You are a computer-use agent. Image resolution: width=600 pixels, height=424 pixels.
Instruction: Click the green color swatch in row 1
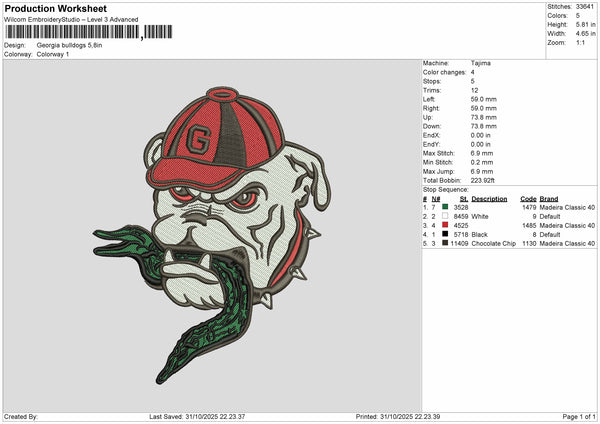tap(445, 207)
